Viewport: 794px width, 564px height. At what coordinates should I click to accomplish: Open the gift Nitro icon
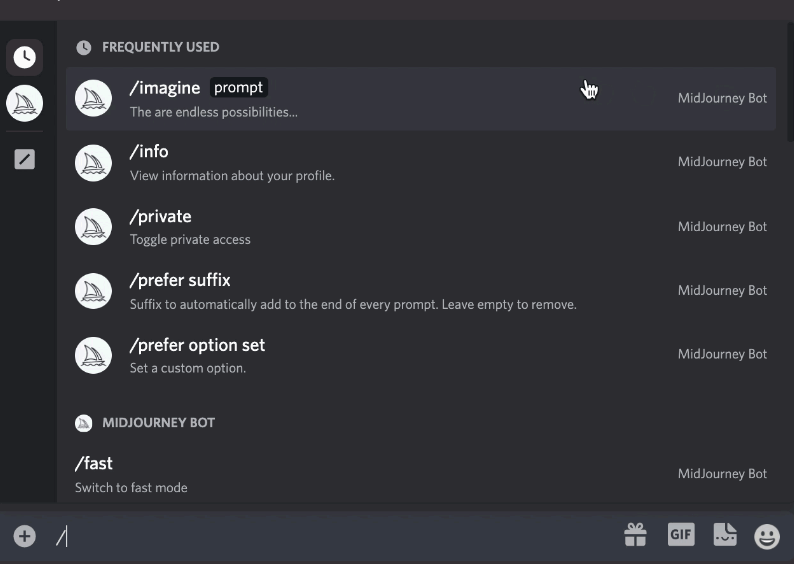(x=636, y=535)
